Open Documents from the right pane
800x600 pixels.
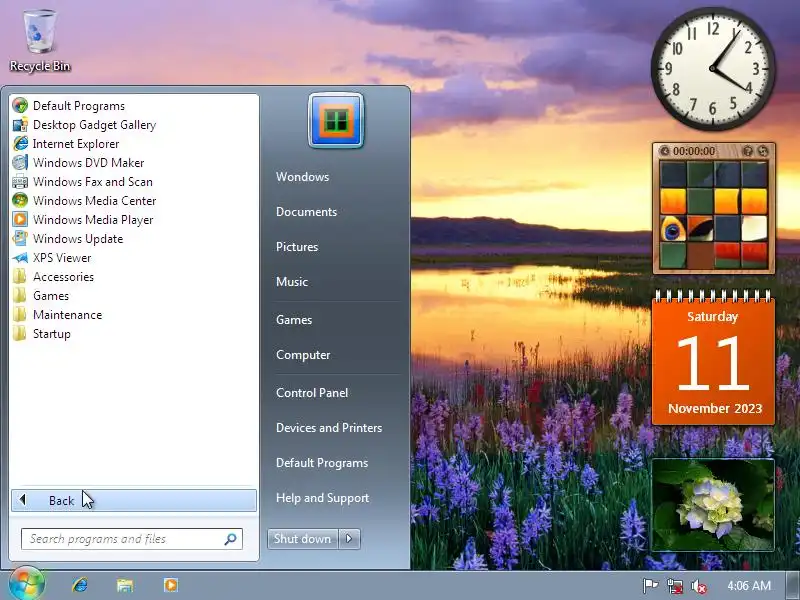307,212
